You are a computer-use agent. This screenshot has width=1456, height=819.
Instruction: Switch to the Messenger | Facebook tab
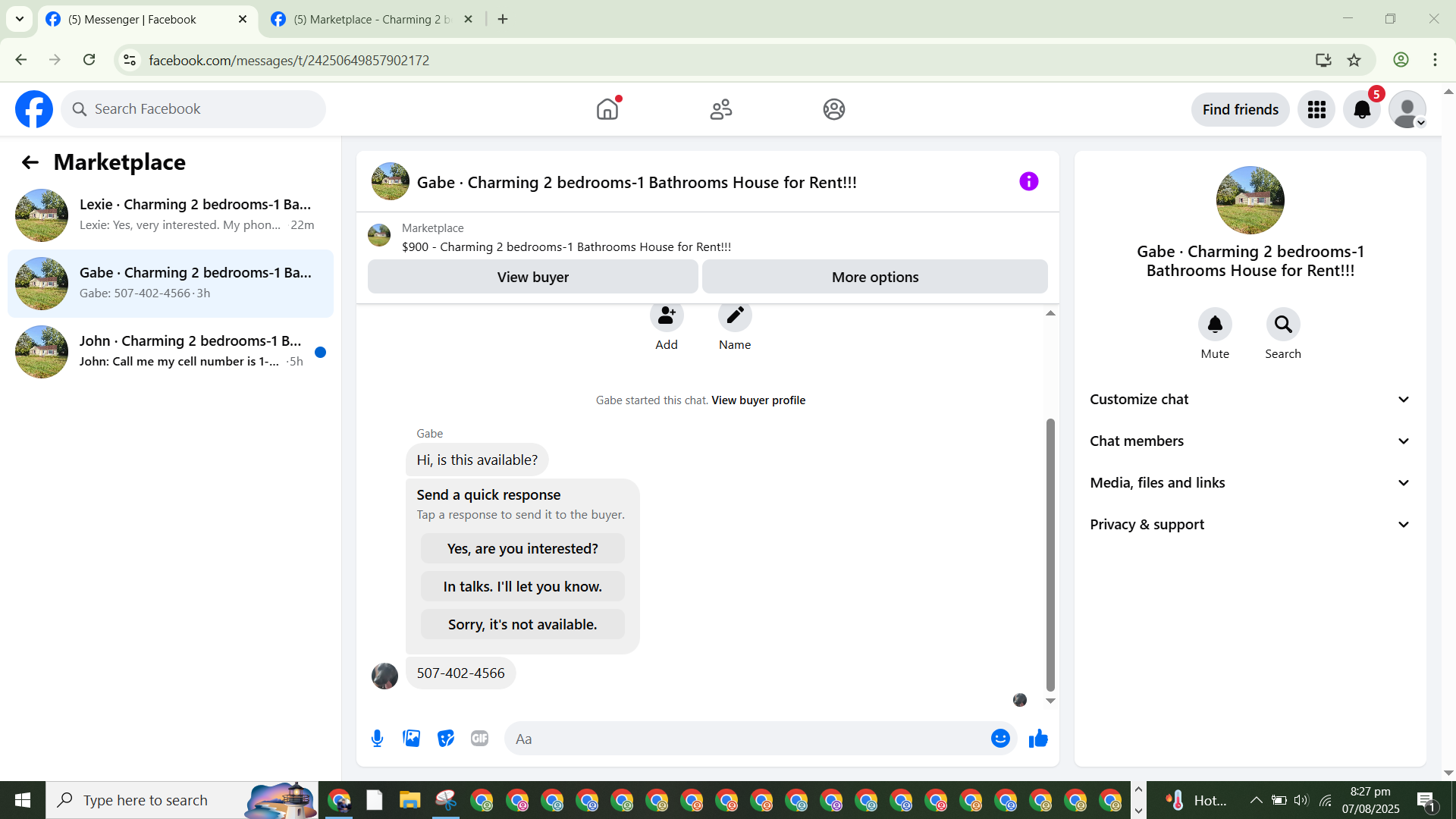point(147,20)
